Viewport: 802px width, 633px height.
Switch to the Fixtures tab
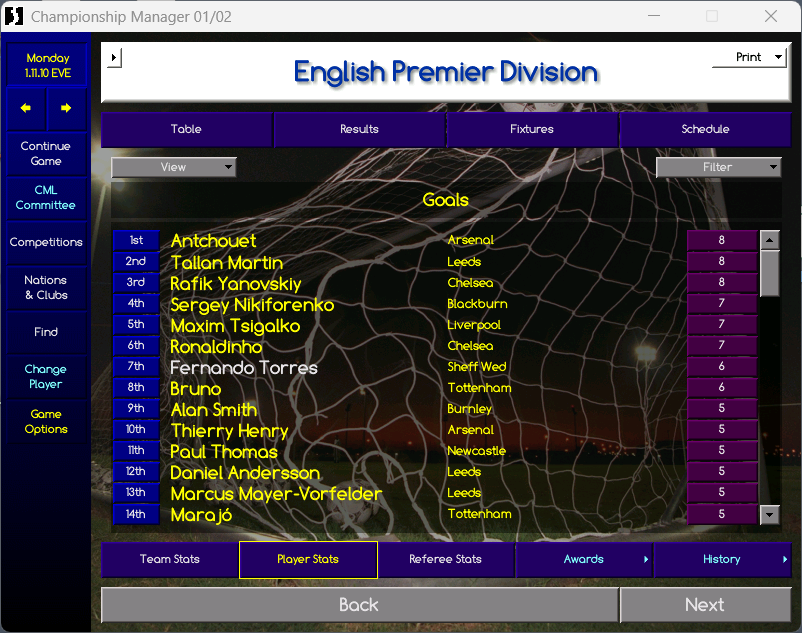pos(532,129)
